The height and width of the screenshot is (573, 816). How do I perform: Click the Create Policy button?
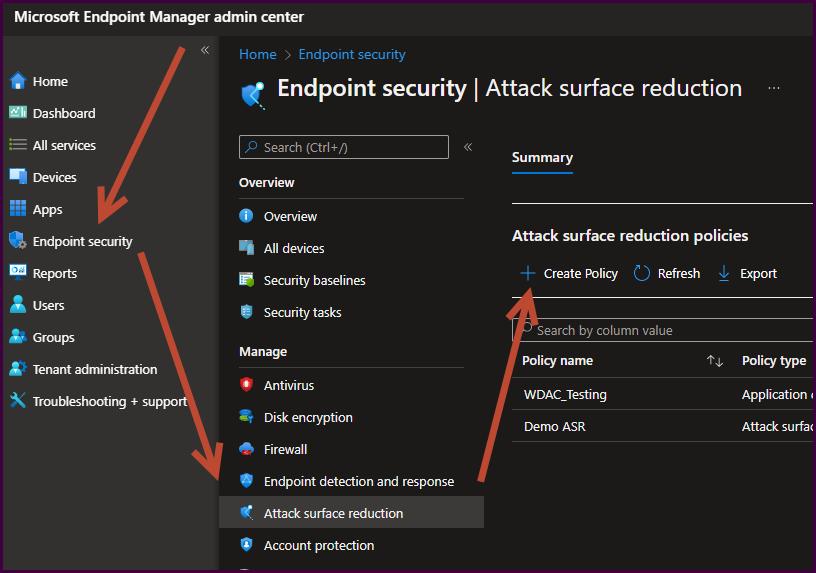click(x=568, y=273)
